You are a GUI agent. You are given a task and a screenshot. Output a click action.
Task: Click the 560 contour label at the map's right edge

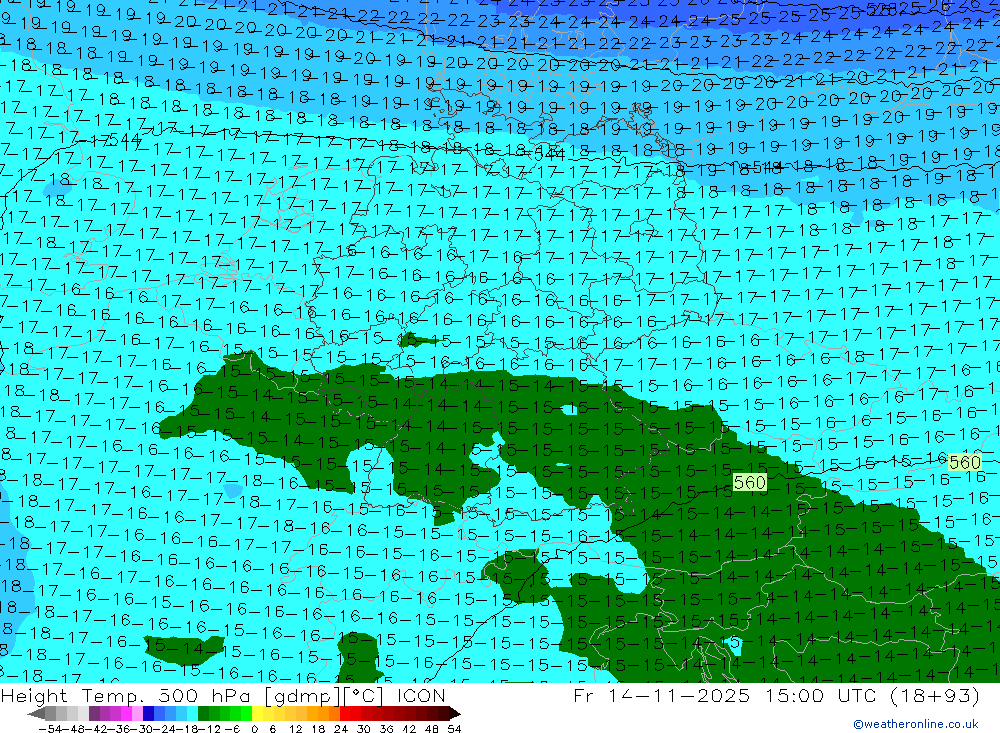pyautogui.click(x=965, y=462)
